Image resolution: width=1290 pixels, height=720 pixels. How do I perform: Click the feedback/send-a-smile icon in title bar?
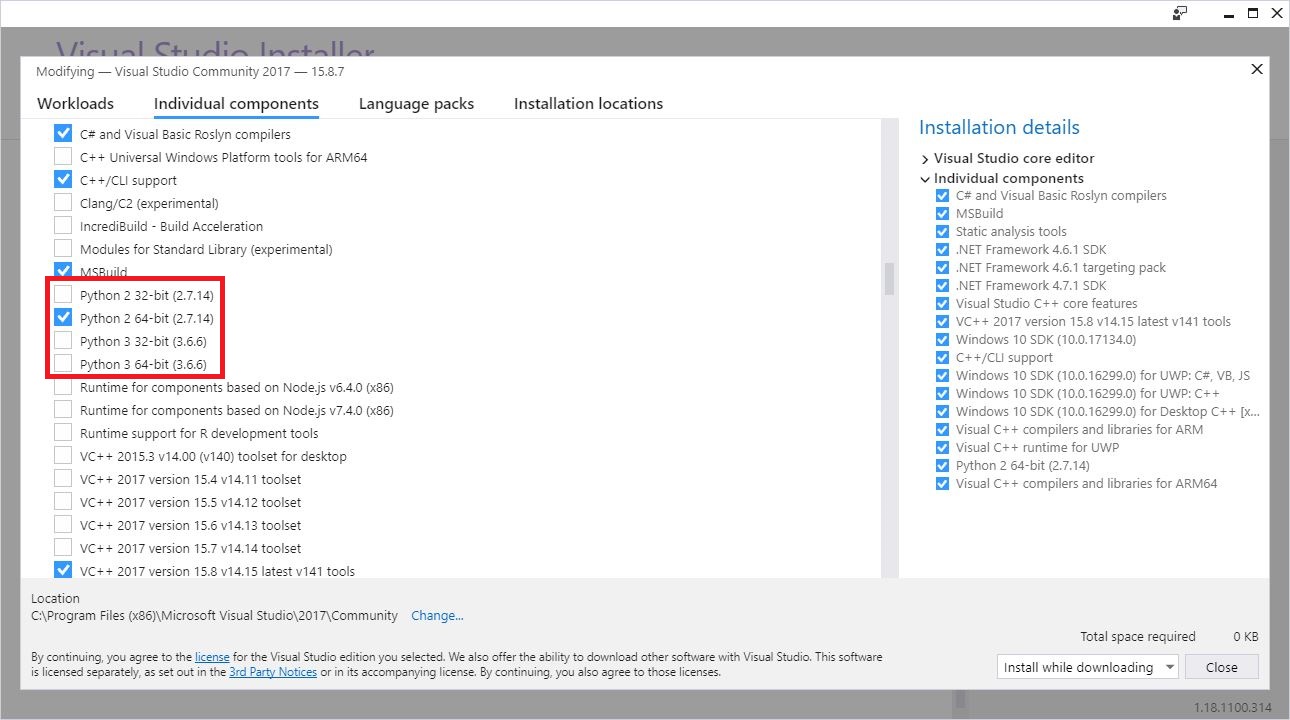pos(1181,13)
